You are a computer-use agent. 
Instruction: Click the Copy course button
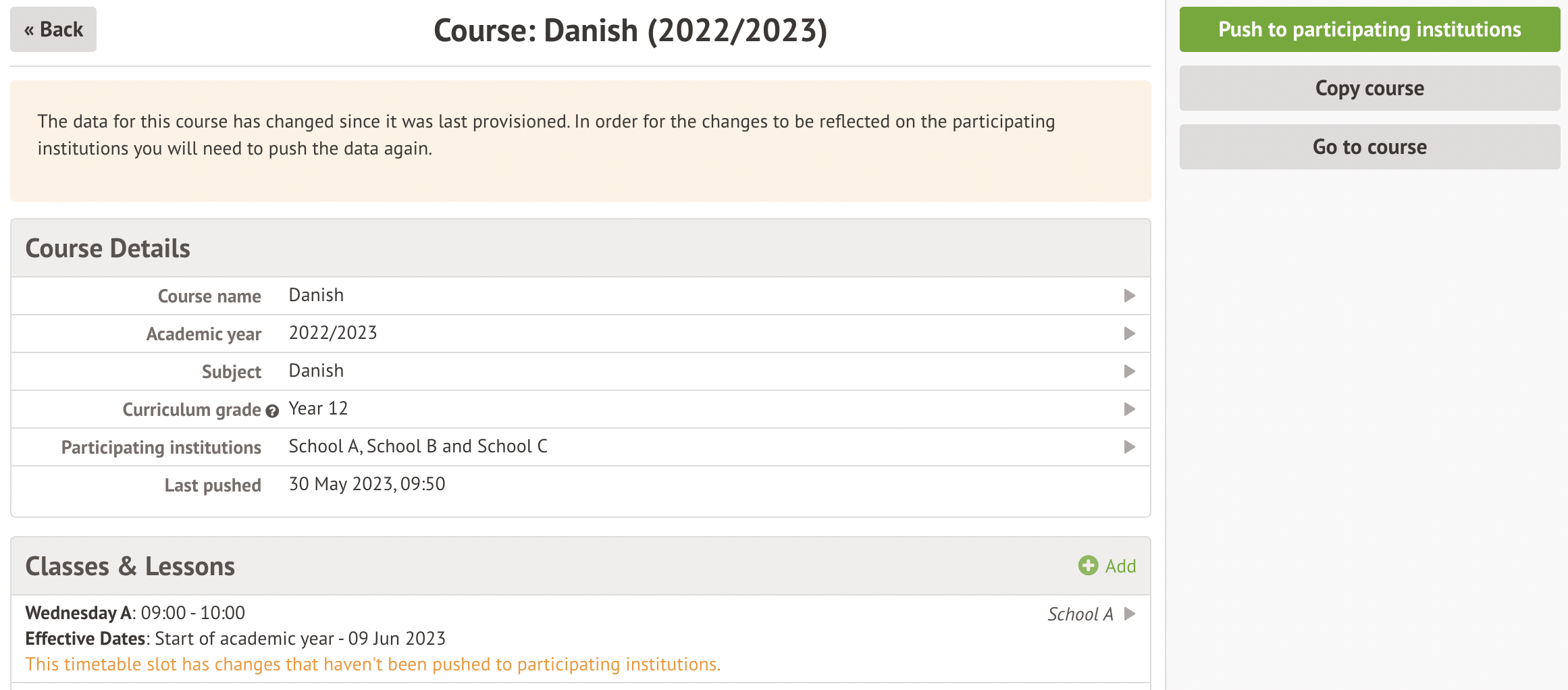point(1369,88)
